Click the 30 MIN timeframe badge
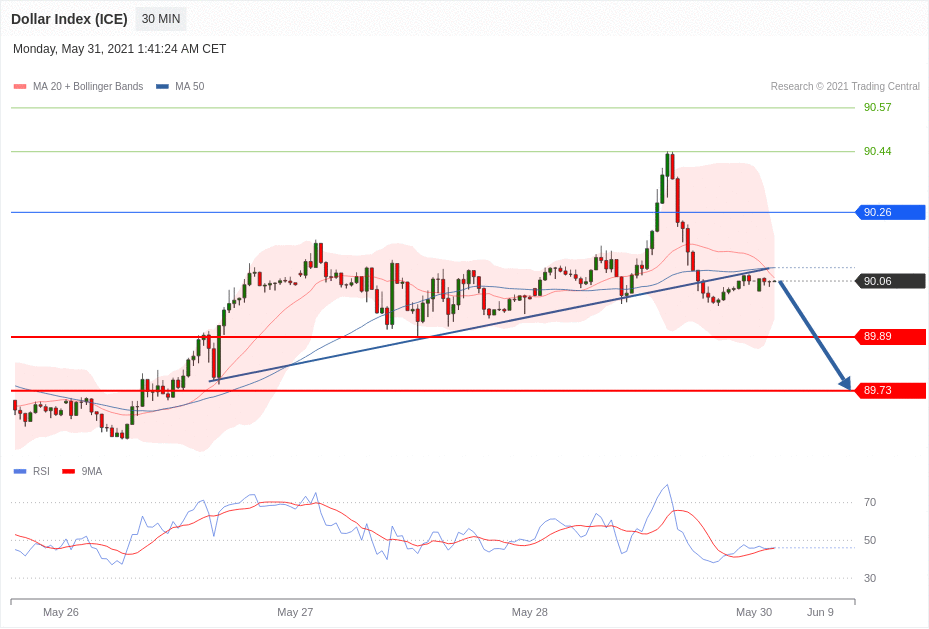This screenshot has width=929, height=629. tap(160, 19)
